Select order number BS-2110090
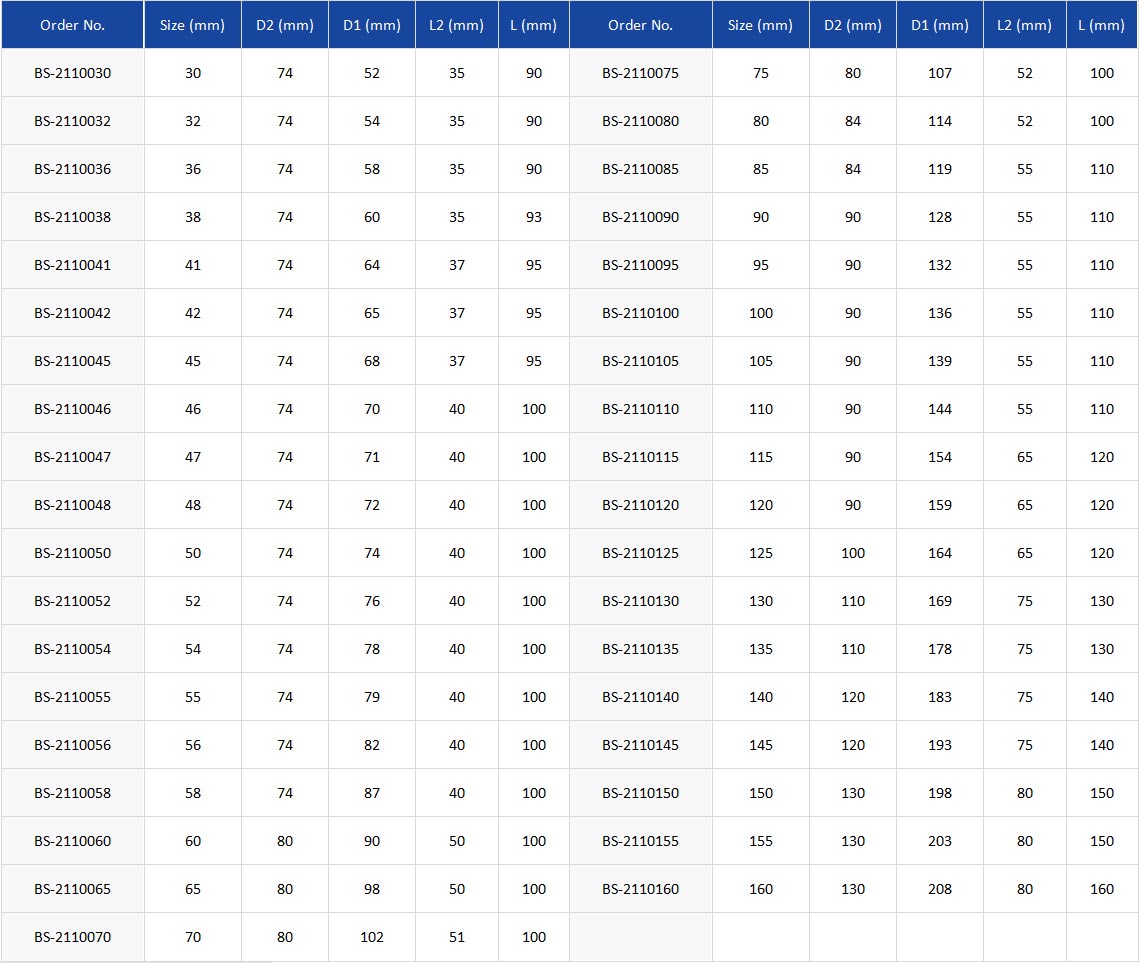 pyautogui.click(x=640, y=217)
